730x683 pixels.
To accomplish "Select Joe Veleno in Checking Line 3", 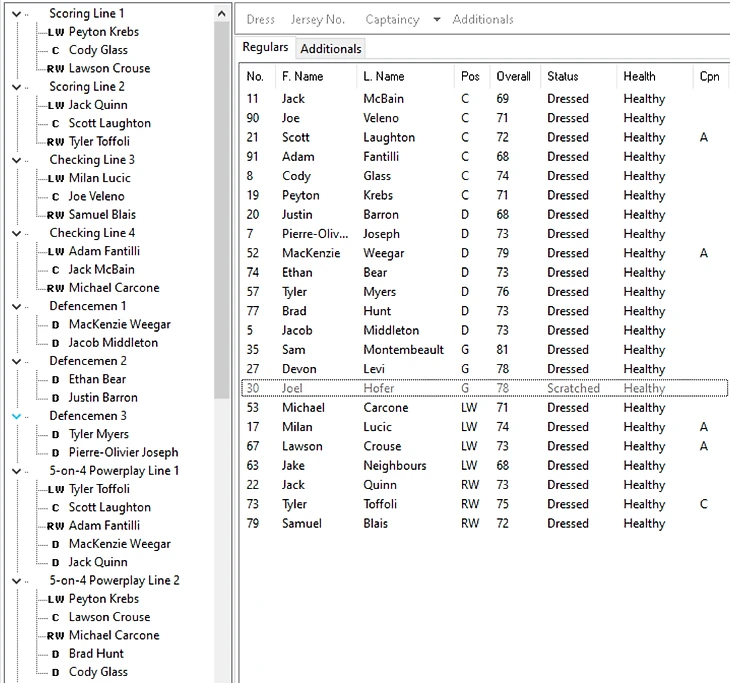I will coord(96,196).
